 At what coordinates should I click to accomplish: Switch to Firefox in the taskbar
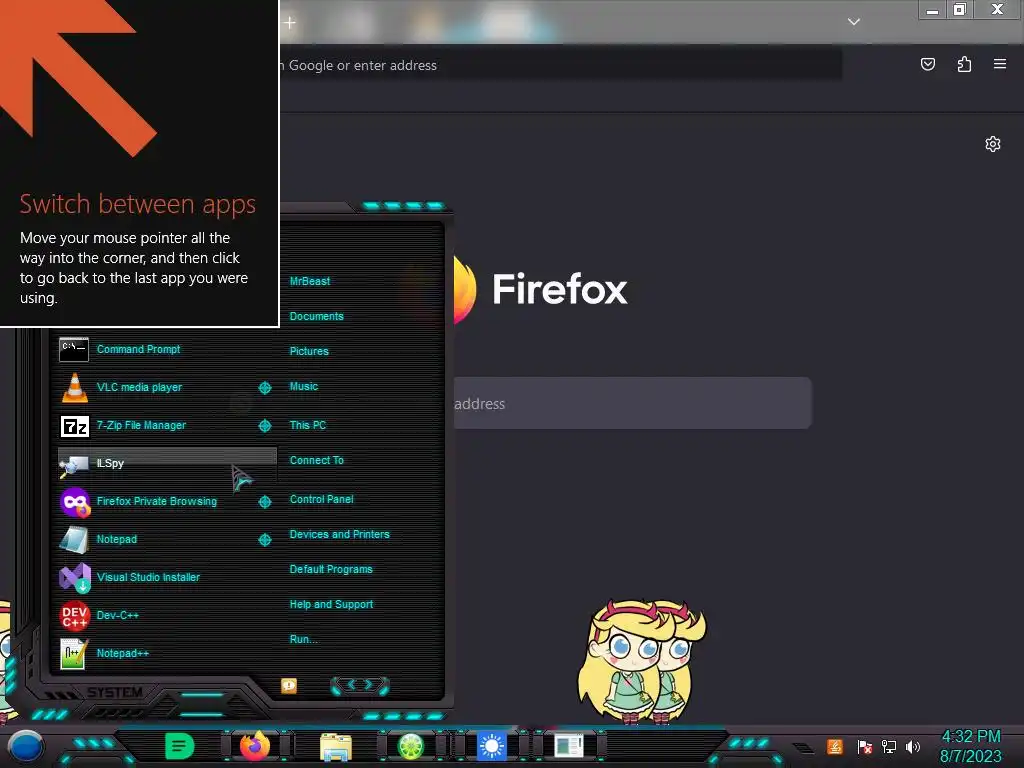click(x=255, y=746)
